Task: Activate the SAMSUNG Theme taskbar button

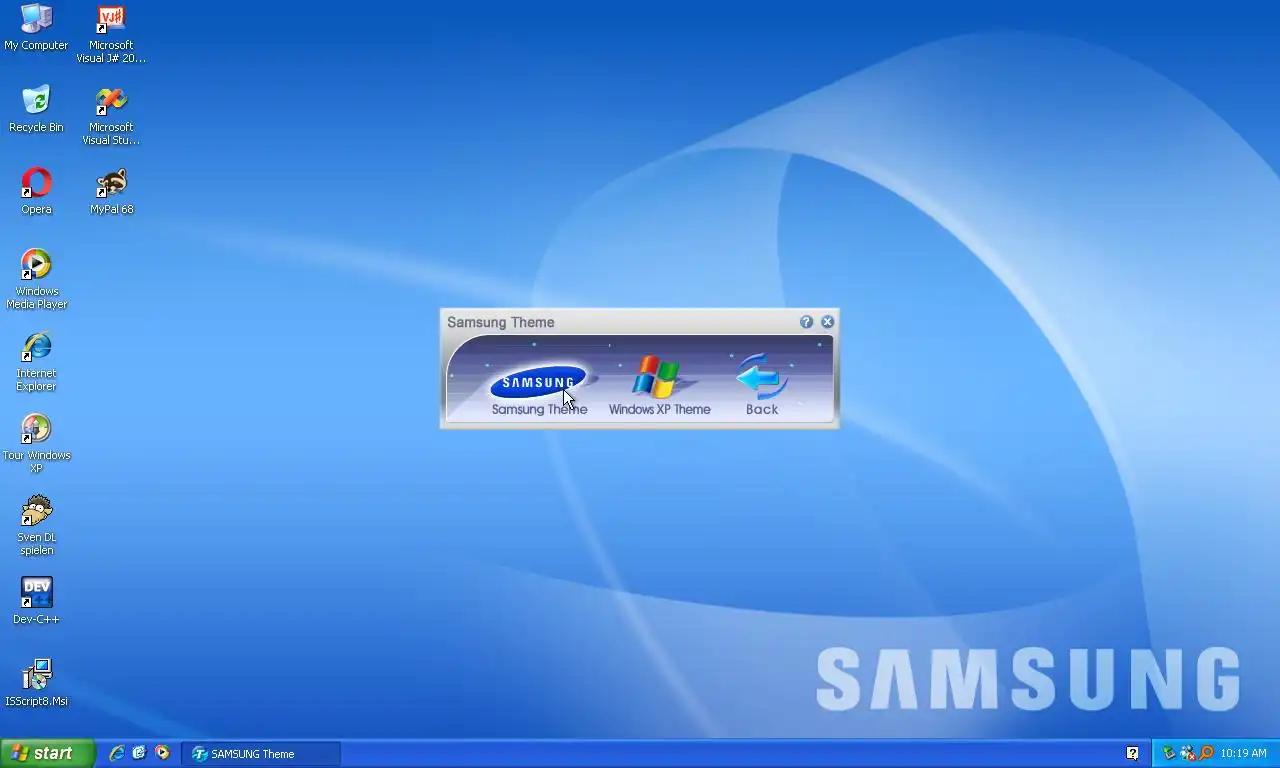Action: (261, 754)
